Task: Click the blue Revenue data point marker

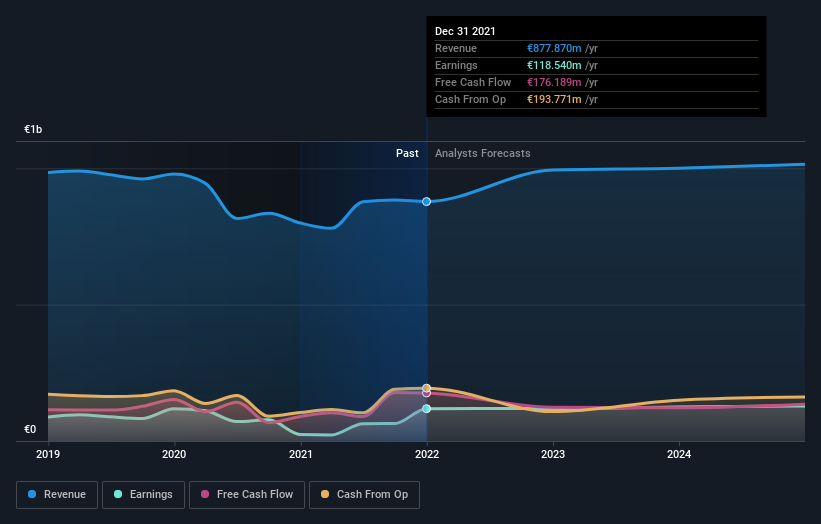Action: tap(427, 202)
